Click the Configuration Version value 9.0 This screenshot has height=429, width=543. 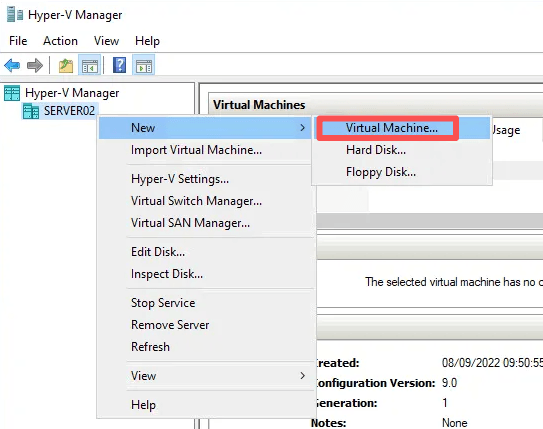click(449, 383)
